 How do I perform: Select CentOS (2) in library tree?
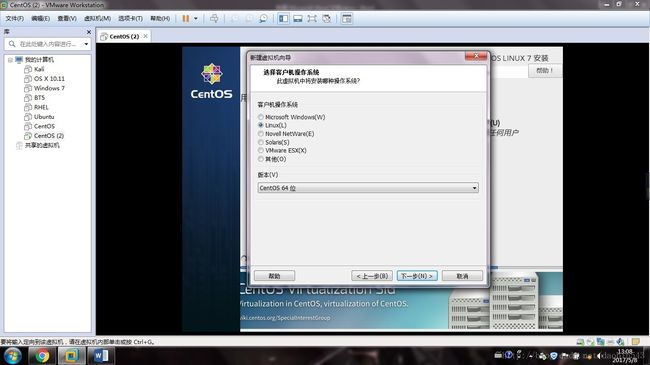[x=49, y=136]
